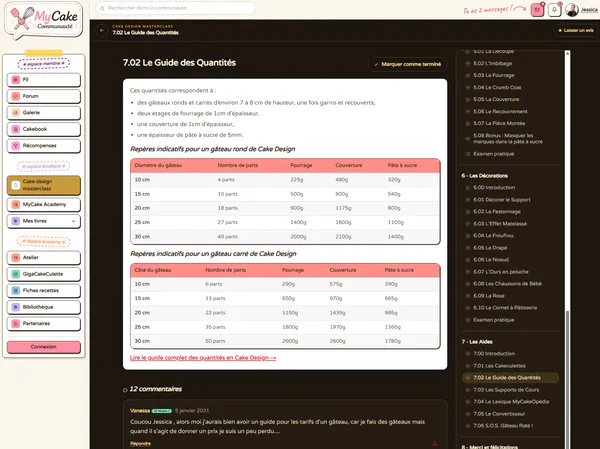Click the GigaCakeCulette icon
Screen dimensions: 600x449
[16, 274]
